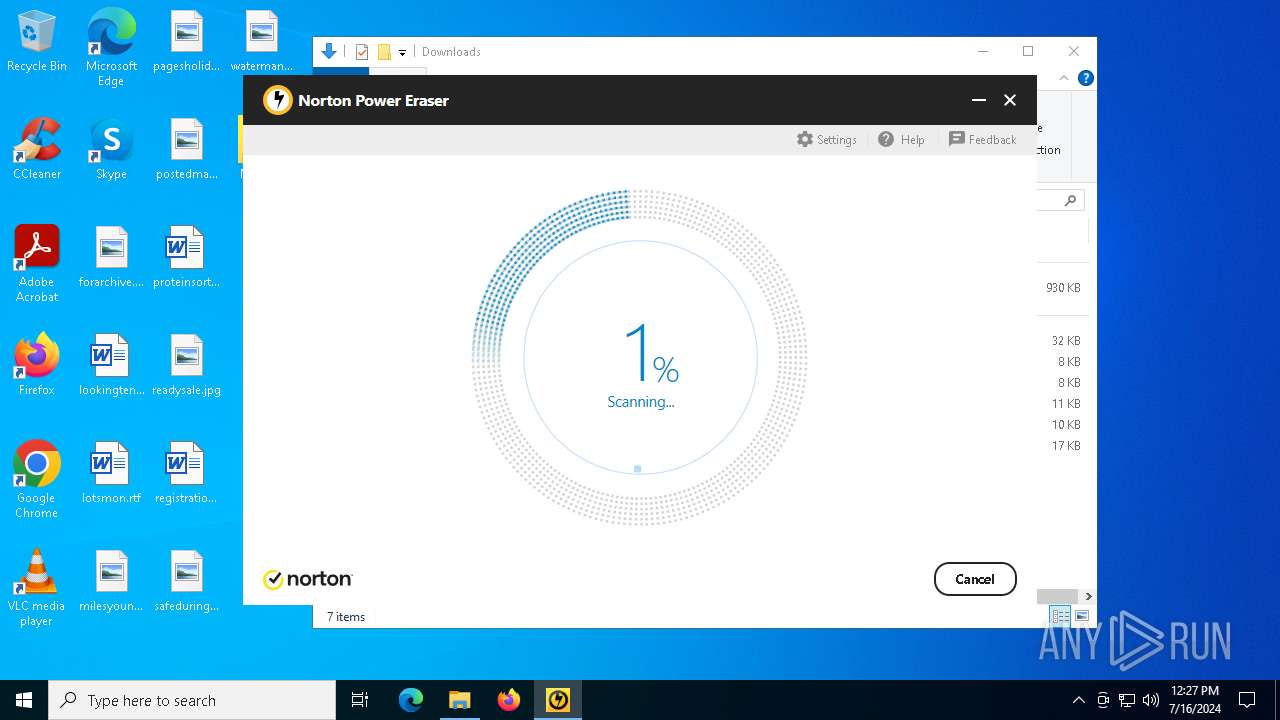Click the Scanning... status label
1280x720 pixels.
[x=641, y=402]
